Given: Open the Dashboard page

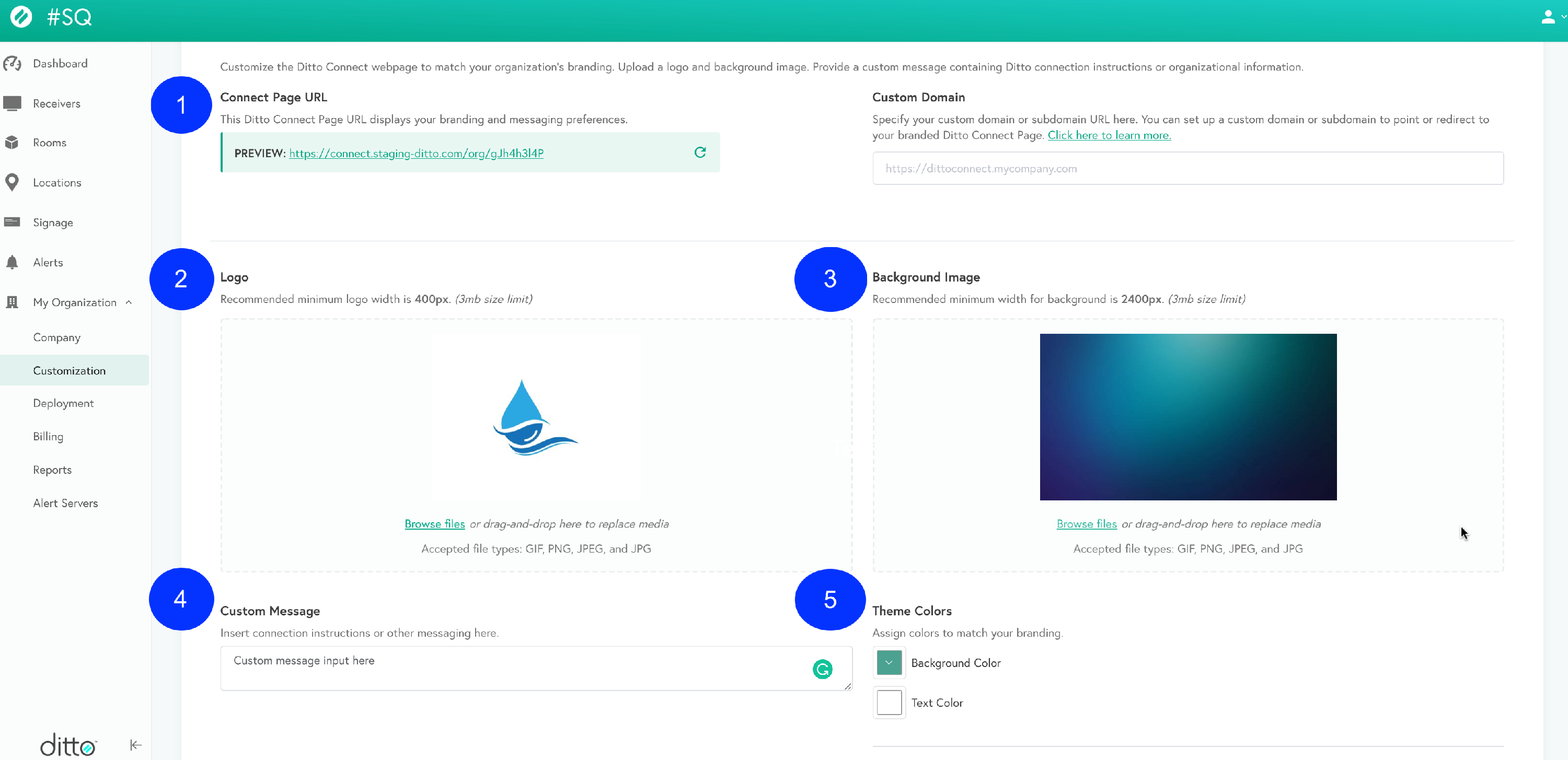Looking at the screenshot, I should [x=60, y=63].
